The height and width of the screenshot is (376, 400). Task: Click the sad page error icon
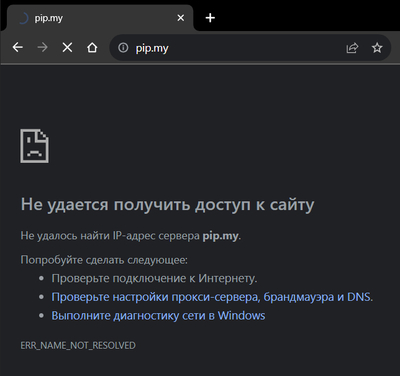coord(35,146)
